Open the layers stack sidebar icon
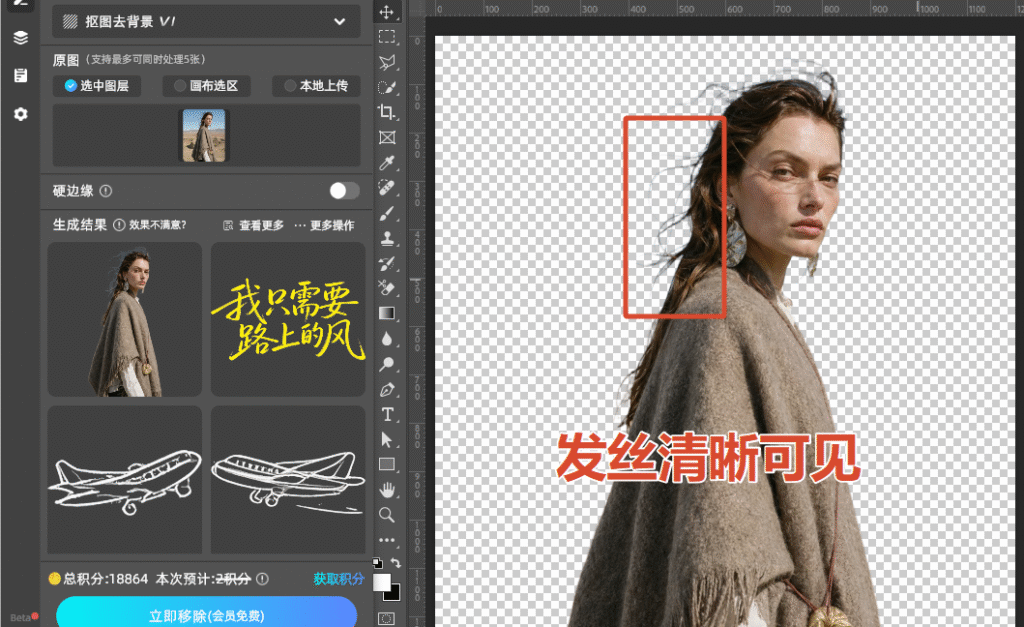 pos(21,37)
